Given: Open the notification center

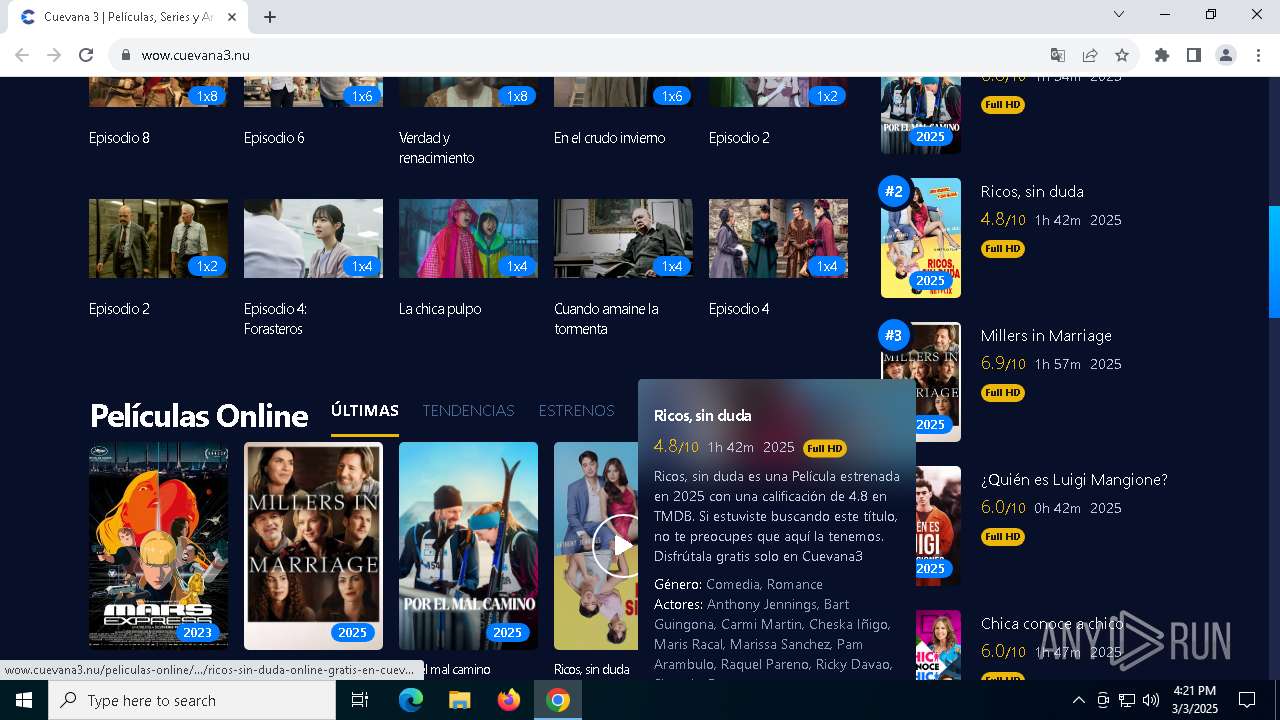Looking at the screenshot, I should pos(1247,700).
